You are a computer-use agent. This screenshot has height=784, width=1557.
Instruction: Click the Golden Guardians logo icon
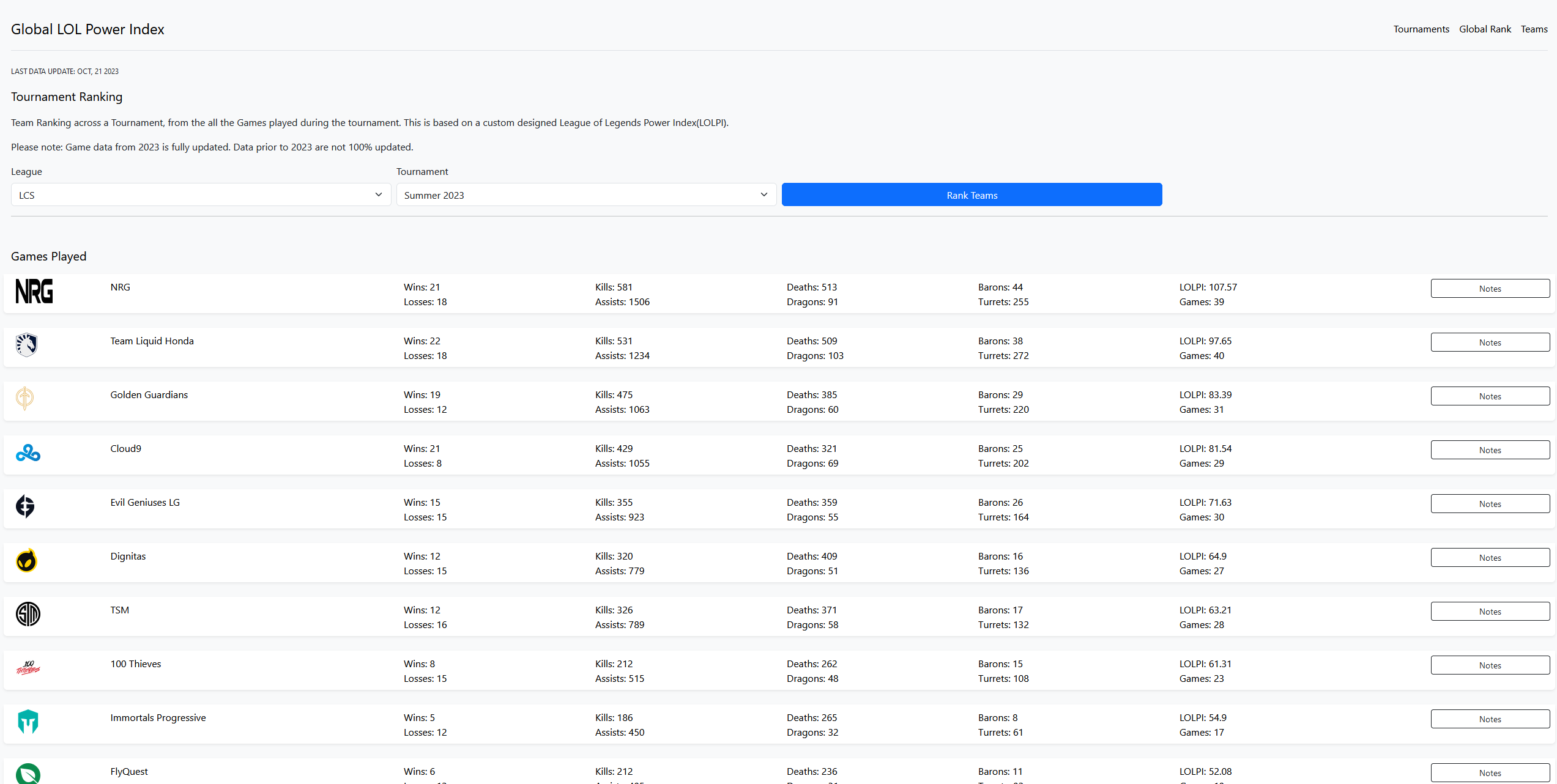(x=24, y=399)
